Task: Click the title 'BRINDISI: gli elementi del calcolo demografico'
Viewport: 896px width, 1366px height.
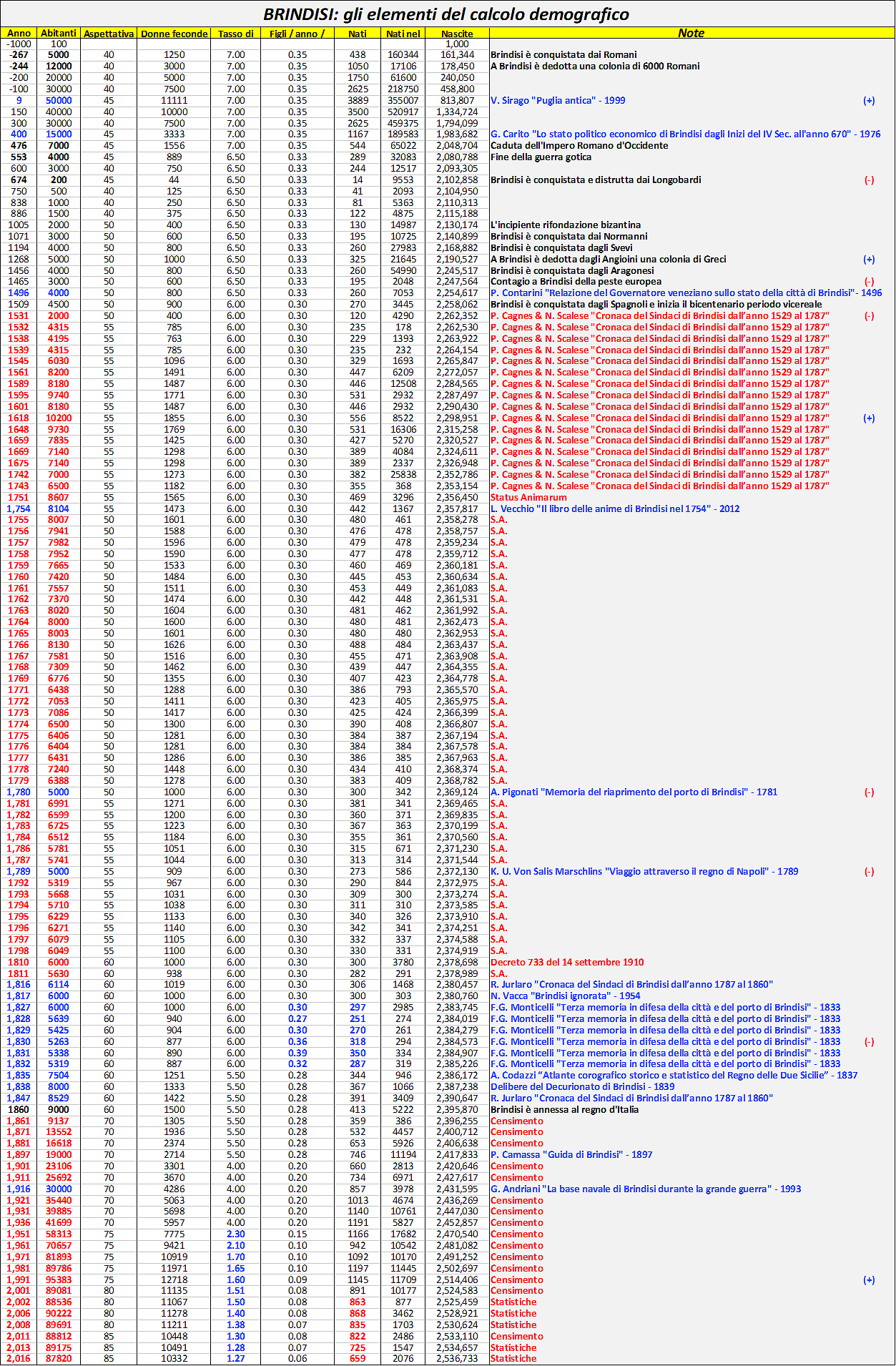Action: tap(446, 14)
